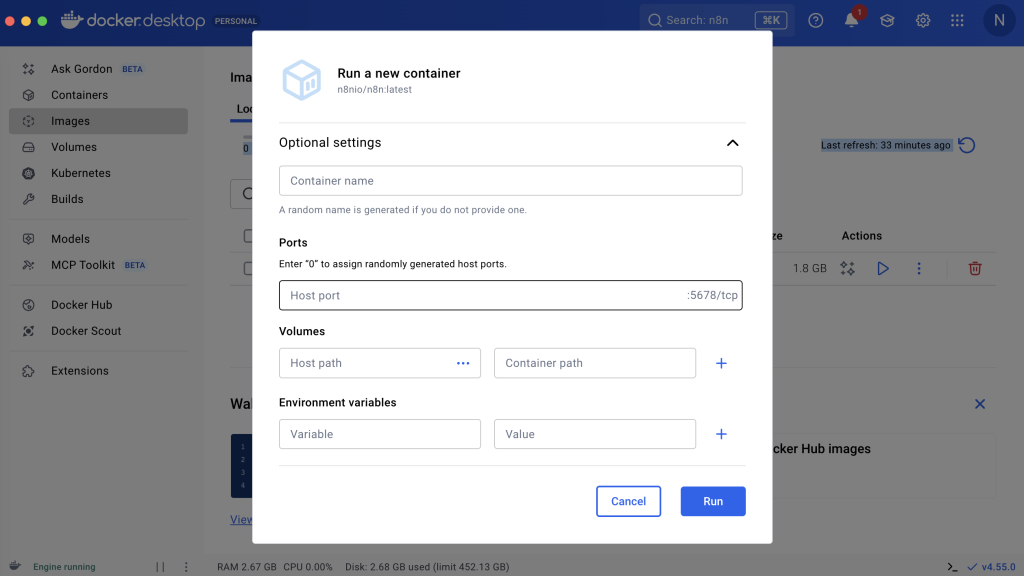1024x576 pixels.
Task: Open Containers in the sidebar
Action: coord(79,95)
